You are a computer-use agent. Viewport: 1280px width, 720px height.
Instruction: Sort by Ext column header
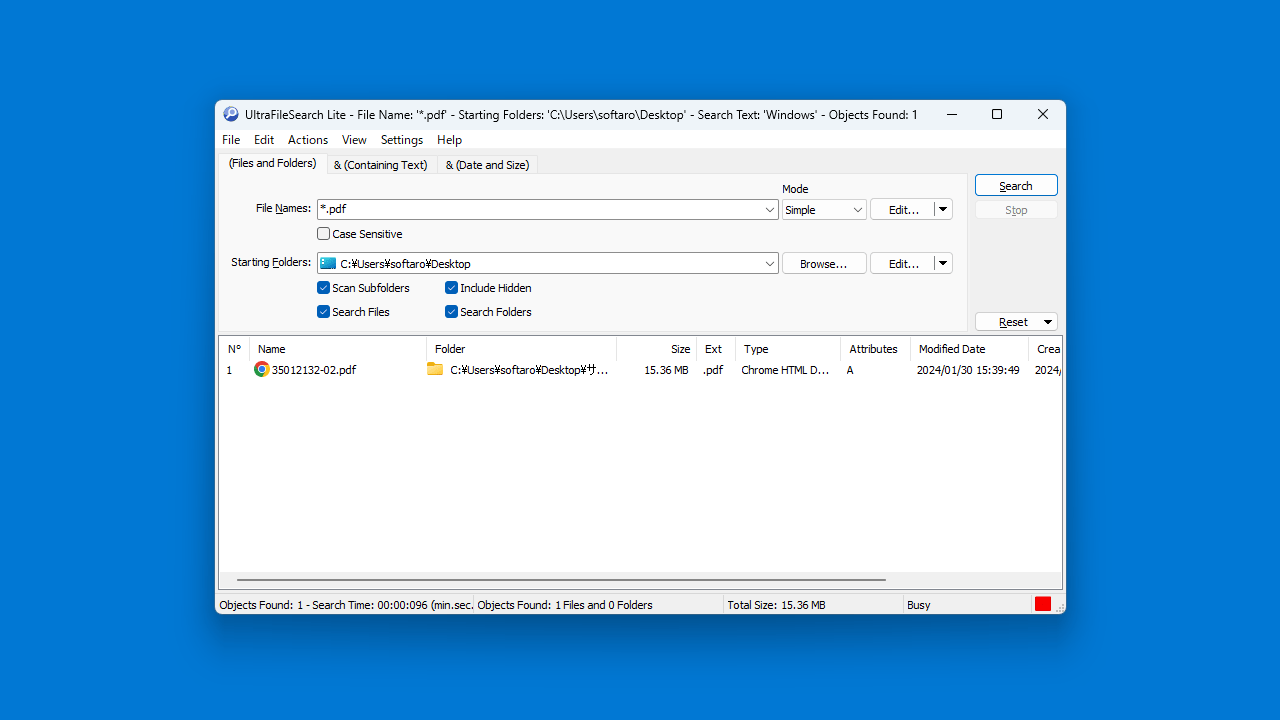coord(716,349)
